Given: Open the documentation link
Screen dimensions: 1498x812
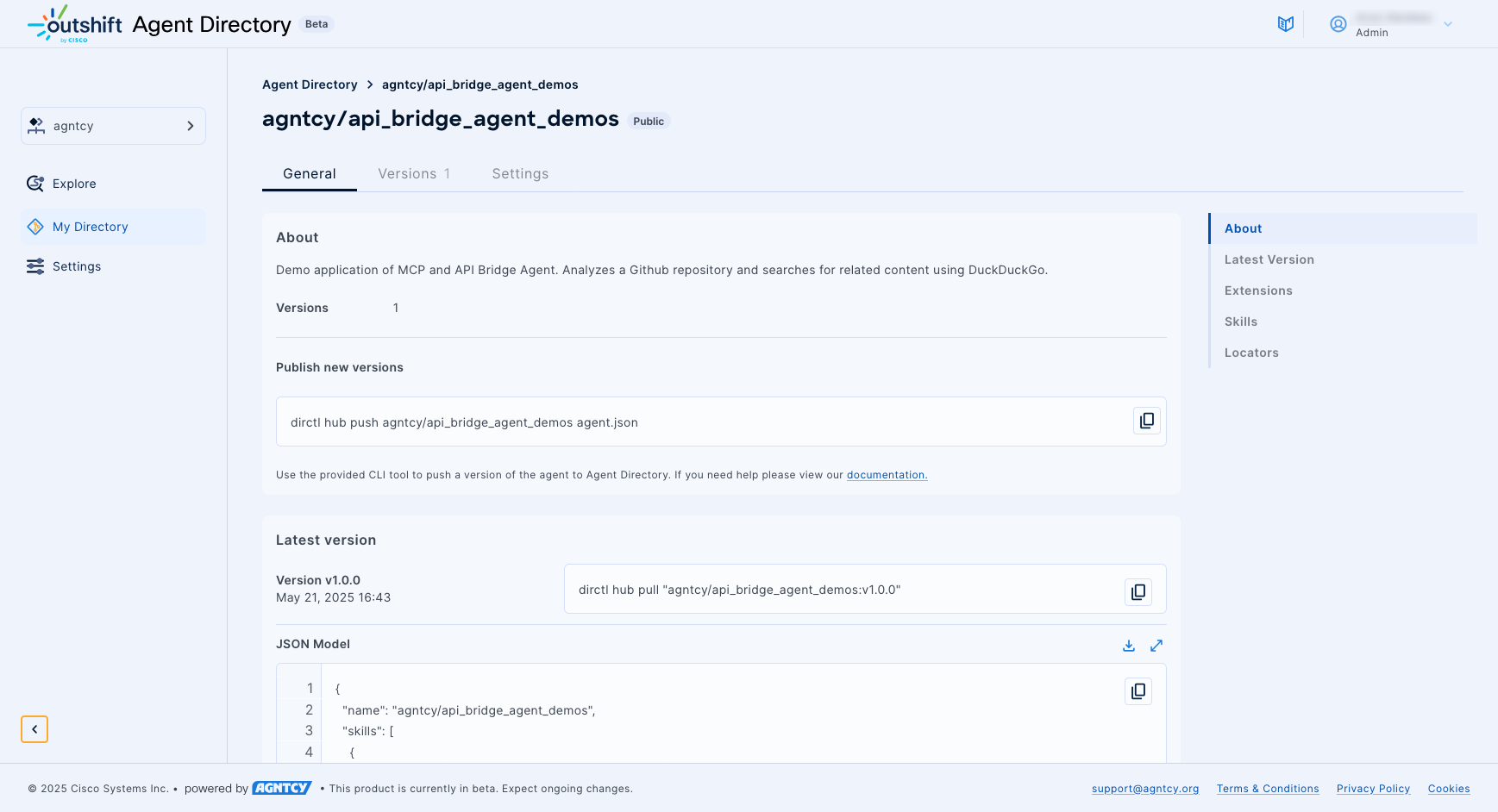Looking at the screenshot, I should coord(887,475).
